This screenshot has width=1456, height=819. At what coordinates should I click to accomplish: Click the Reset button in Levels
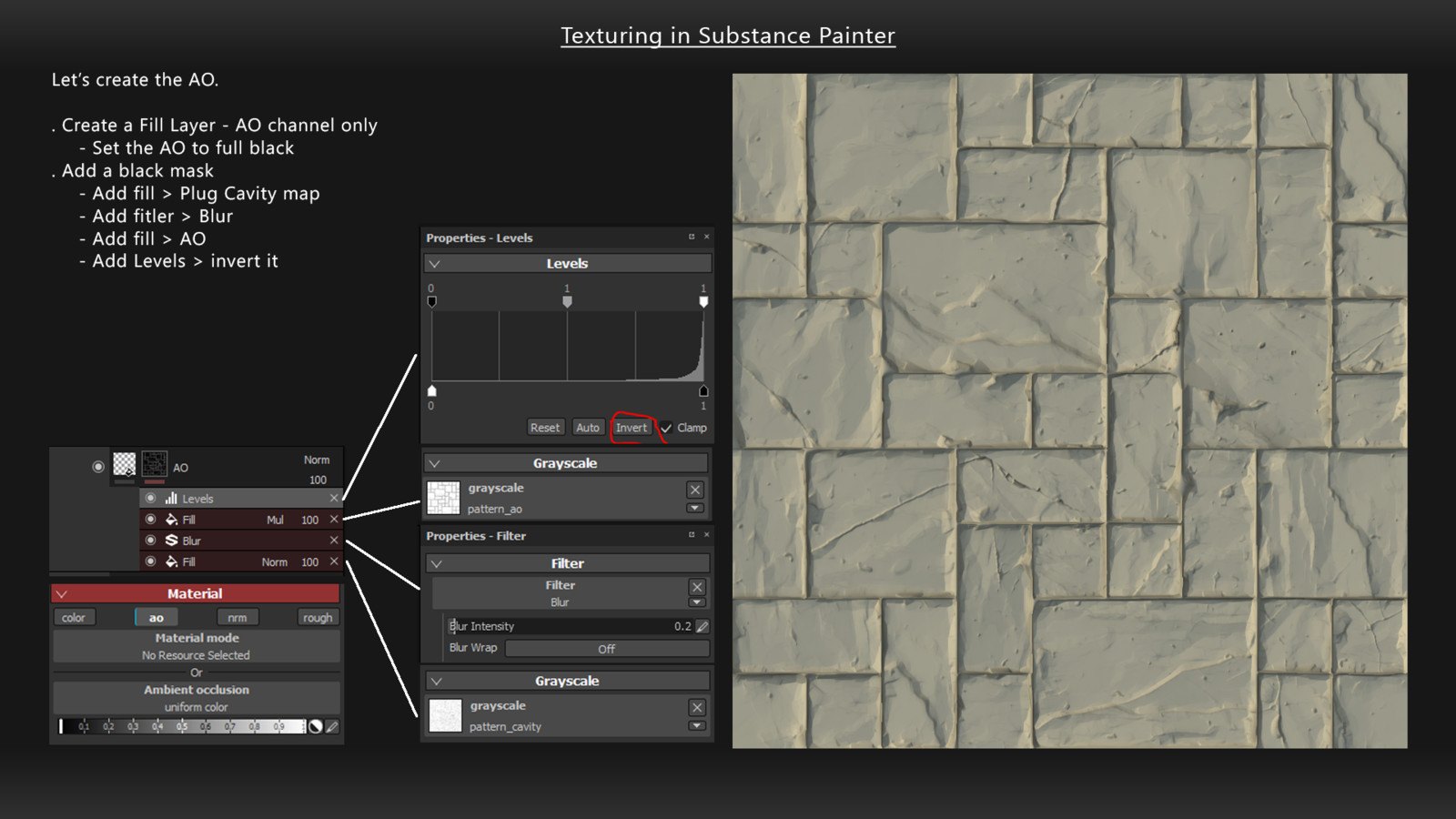click(545, 428)
